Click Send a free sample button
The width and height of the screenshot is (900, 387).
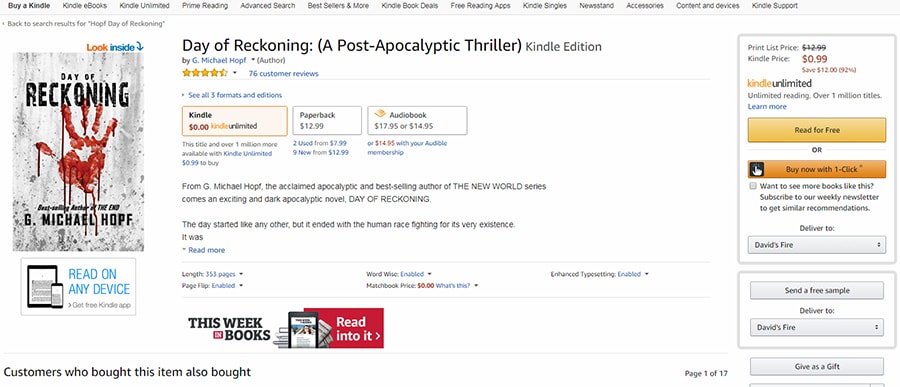(817, 291)
